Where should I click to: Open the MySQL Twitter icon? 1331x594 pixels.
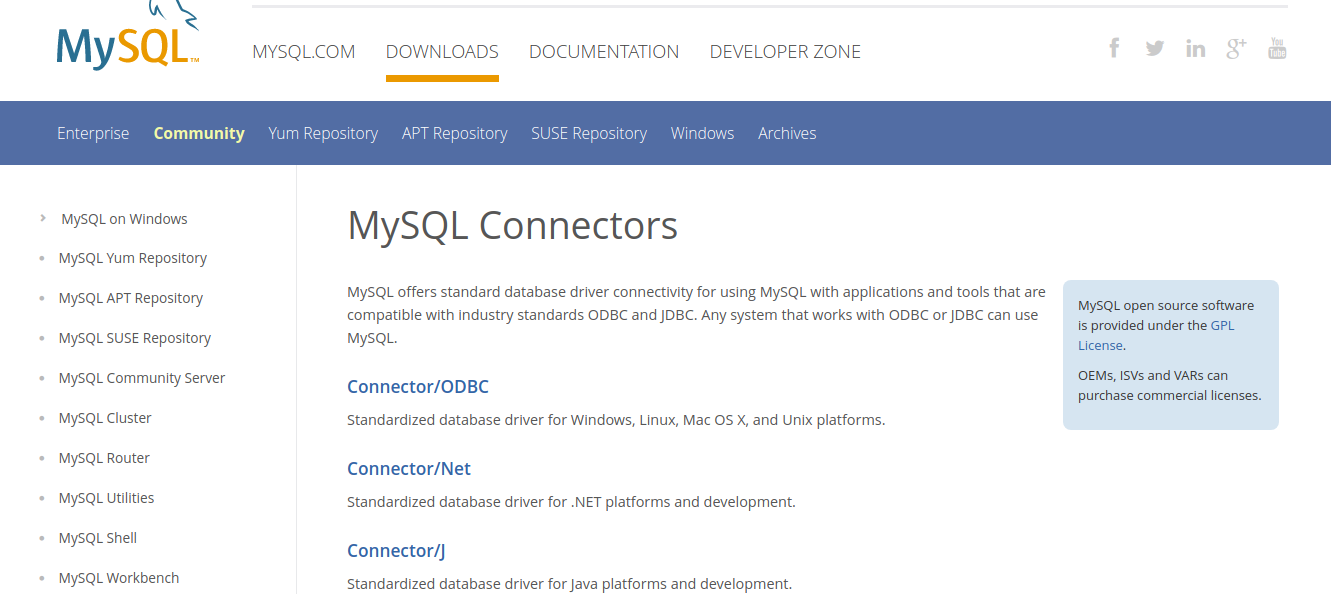point(1155,48)
